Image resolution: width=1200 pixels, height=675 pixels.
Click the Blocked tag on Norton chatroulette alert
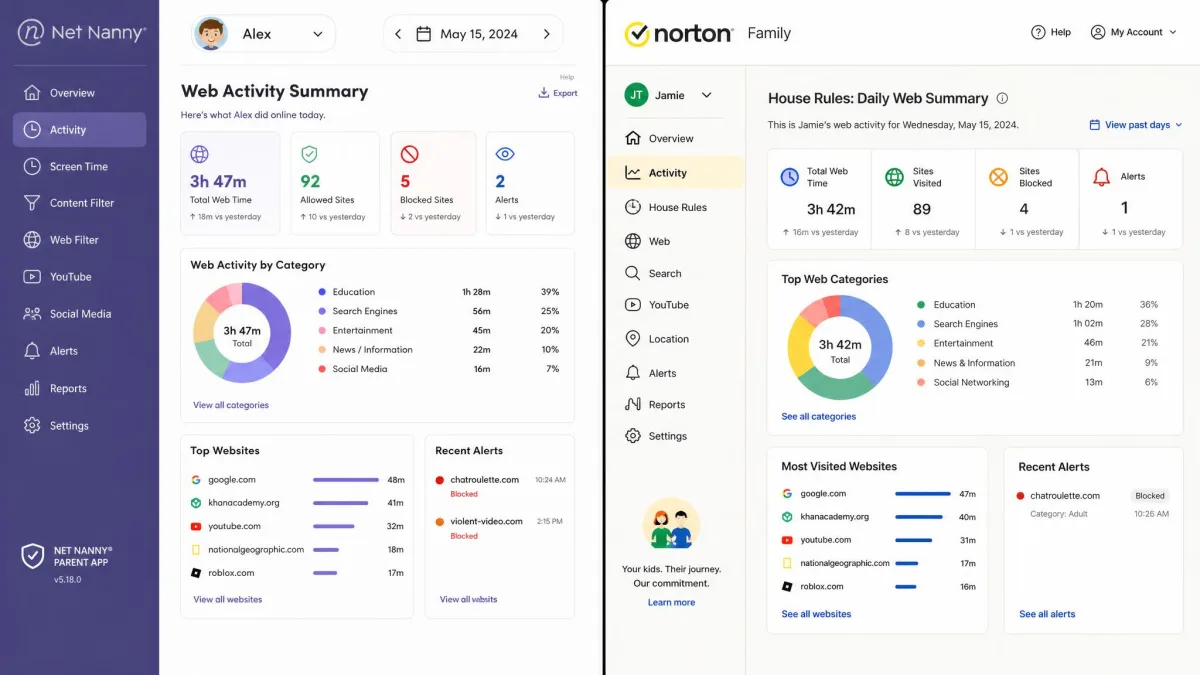[1150, 496]
